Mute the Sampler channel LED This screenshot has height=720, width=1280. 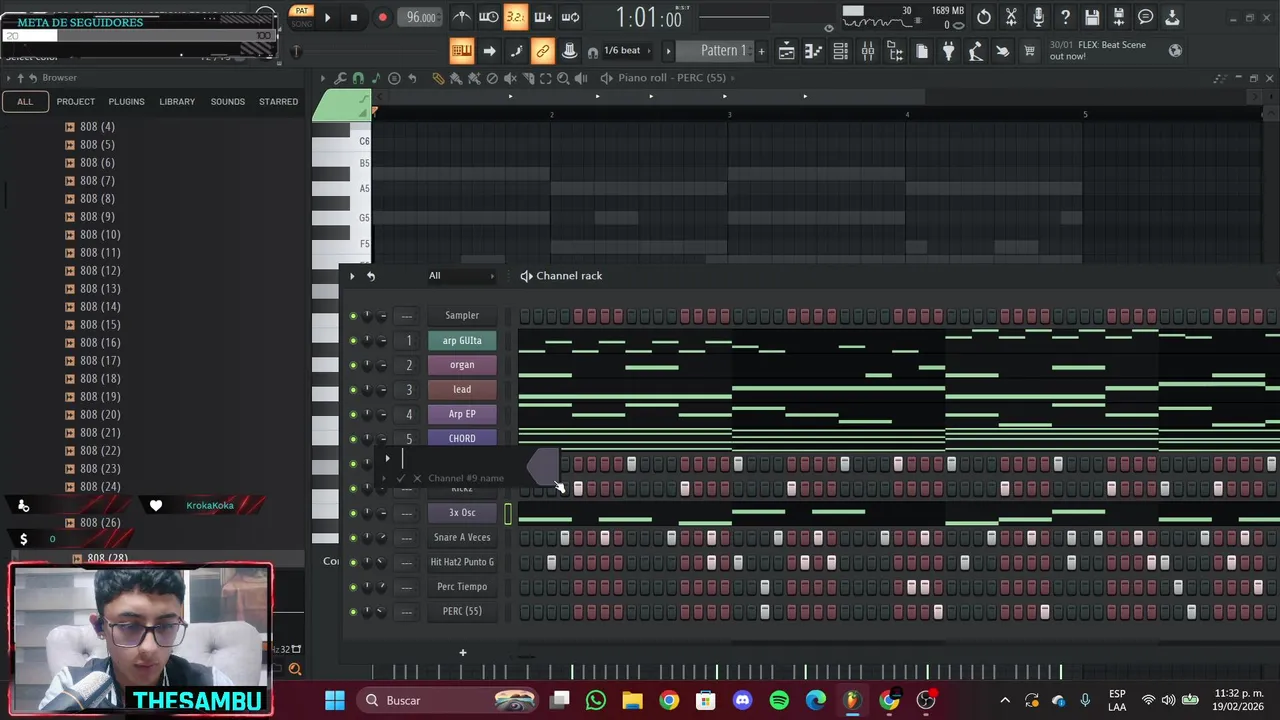353,316
